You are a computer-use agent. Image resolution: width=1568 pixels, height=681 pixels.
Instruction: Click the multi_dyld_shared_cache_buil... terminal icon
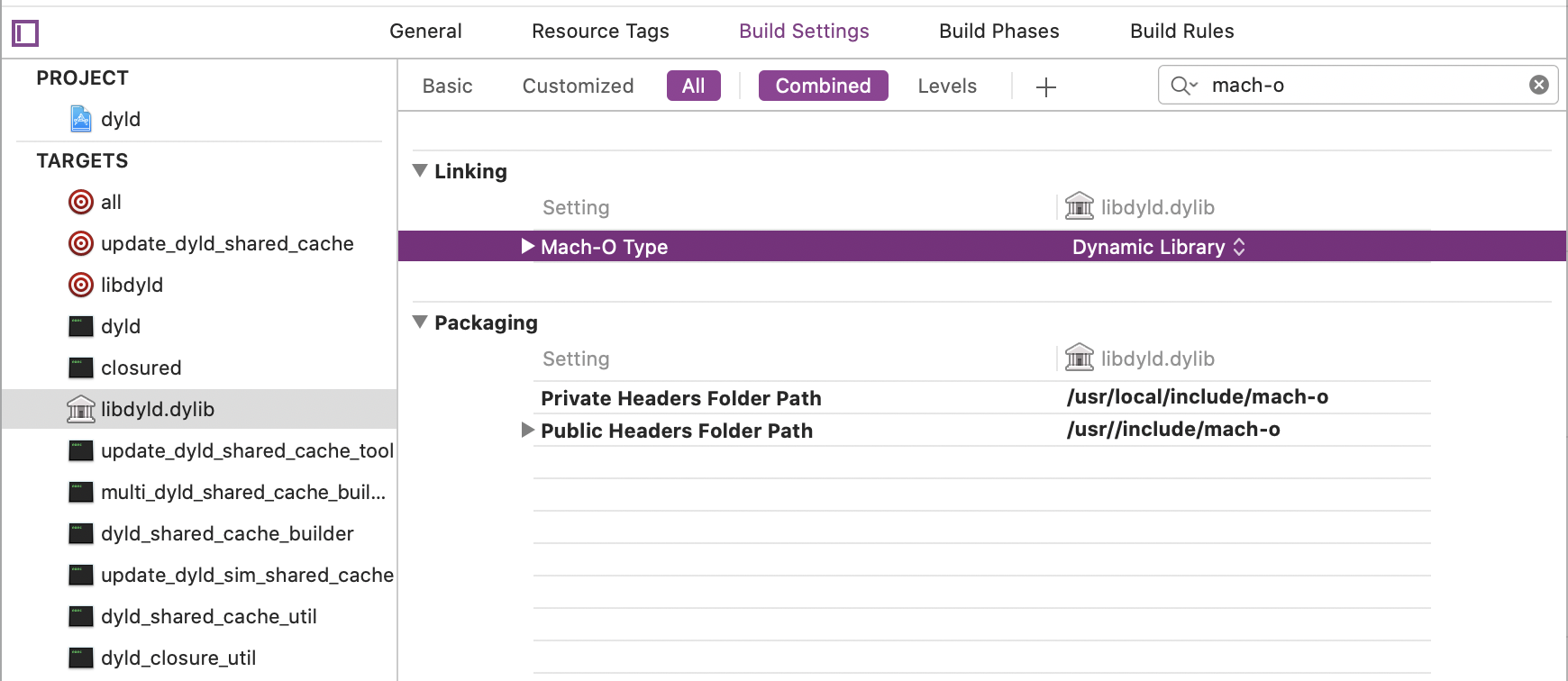coord(81,492)
